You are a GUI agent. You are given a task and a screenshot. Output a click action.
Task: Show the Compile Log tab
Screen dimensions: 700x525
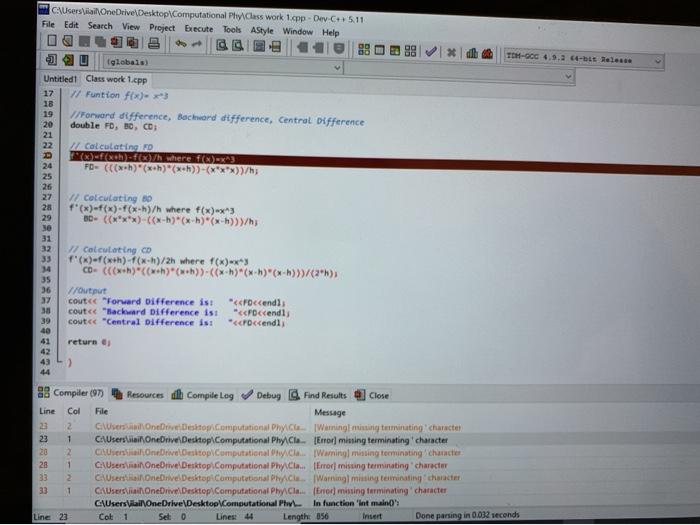pyautogui.click(x=203, y=395)
